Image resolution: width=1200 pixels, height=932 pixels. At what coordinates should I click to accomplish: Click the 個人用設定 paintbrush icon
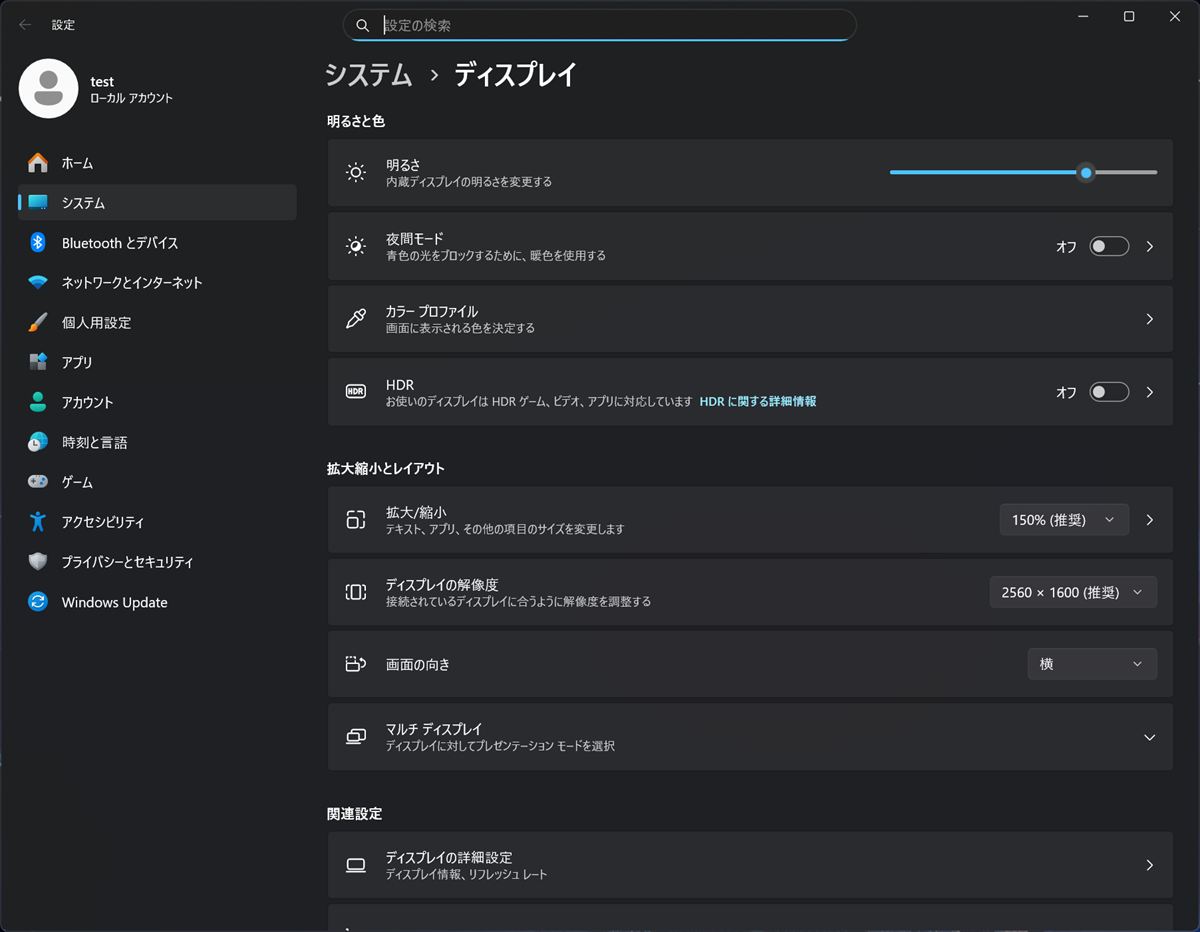point(38,323)
